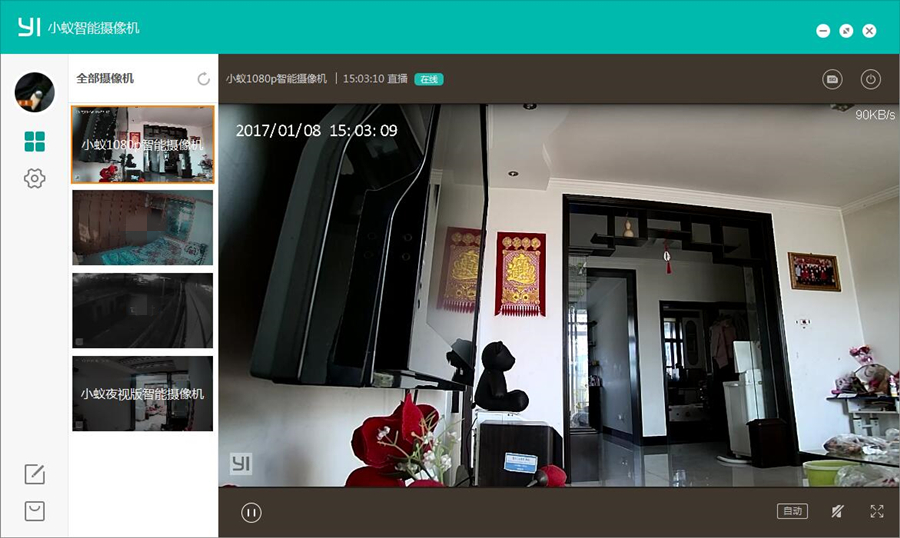This screenshot has height=538, width=900.
Task: Refresh the all cameras list
Action: (203, 79)
